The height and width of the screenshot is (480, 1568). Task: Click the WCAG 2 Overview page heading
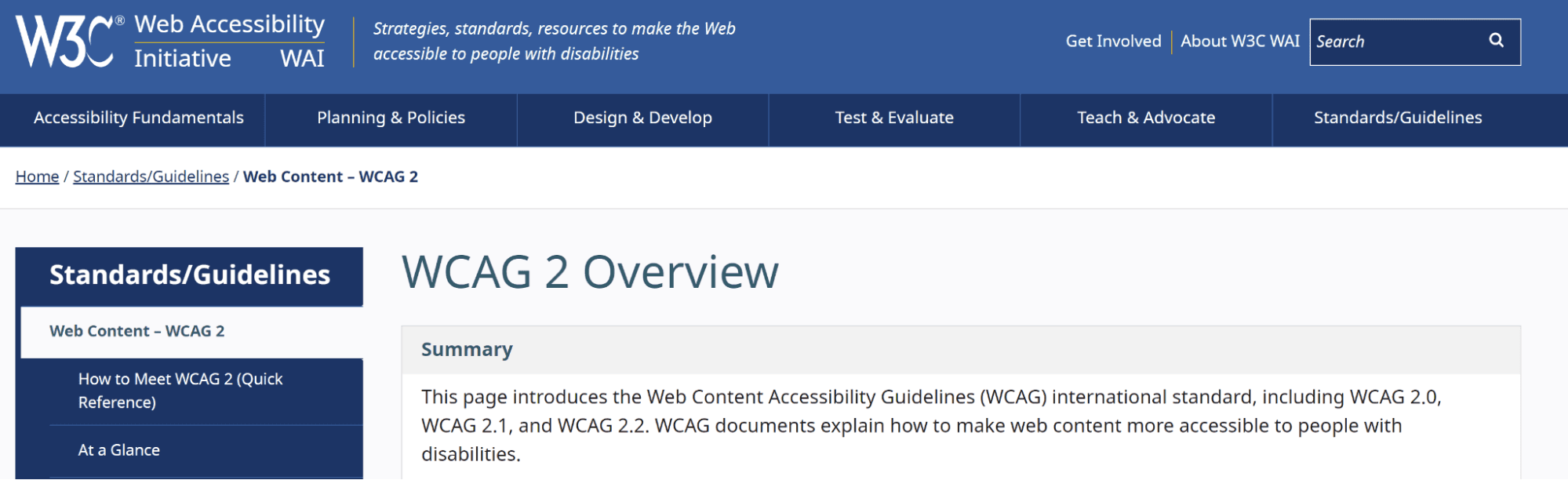[x=590, y=273]
